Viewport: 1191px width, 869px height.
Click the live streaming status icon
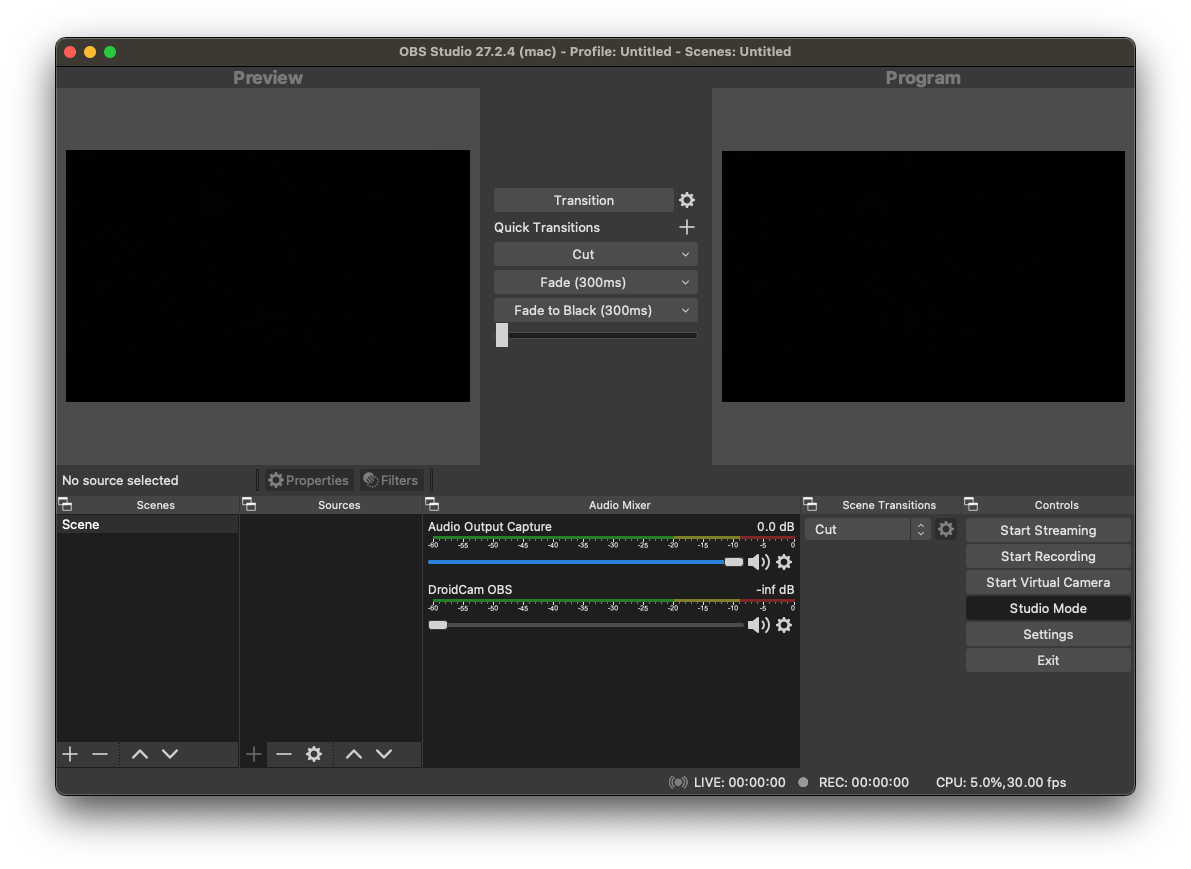[678, 782]
